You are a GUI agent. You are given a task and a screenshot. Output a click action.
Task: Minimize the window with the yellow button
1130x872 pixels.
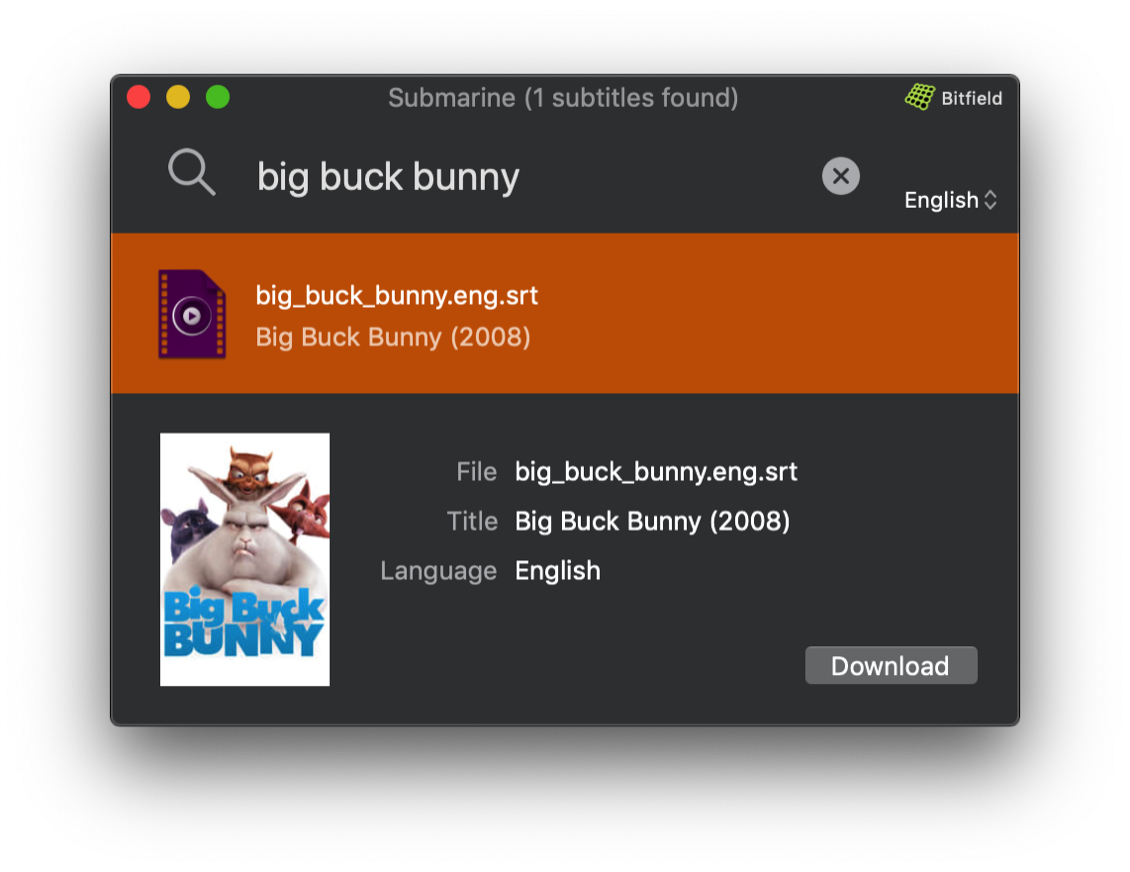click(178, 97)
